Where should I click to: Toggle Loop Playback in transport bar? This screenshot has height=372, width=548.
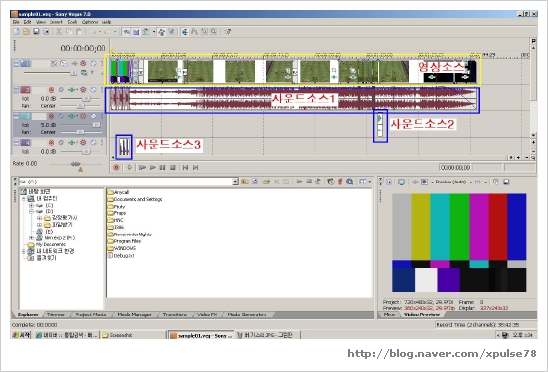point(130,167)
